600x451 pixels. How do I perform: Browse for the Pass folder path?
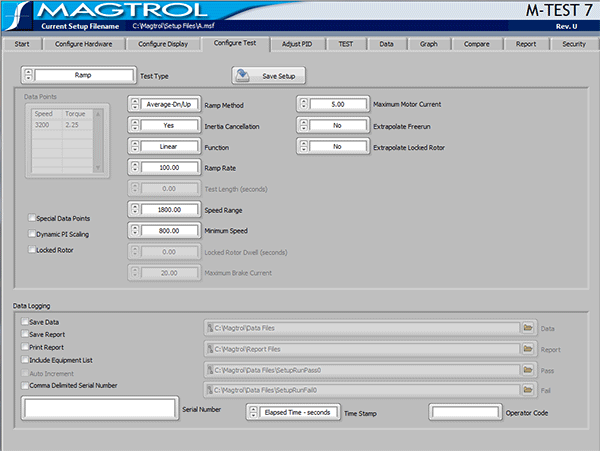(x=528, y=370)
